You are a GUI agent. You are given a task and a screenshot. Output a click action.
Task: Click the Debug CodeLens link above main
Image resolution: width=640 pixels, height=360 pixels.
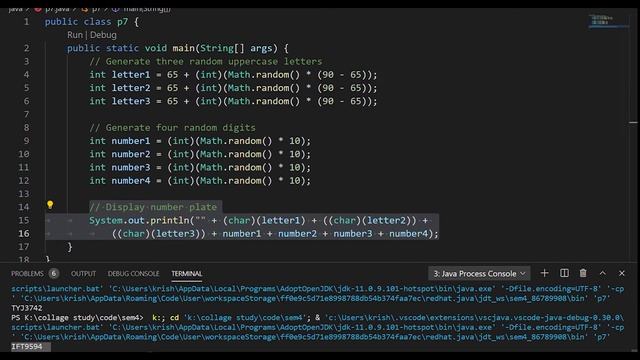coord(103,35)
